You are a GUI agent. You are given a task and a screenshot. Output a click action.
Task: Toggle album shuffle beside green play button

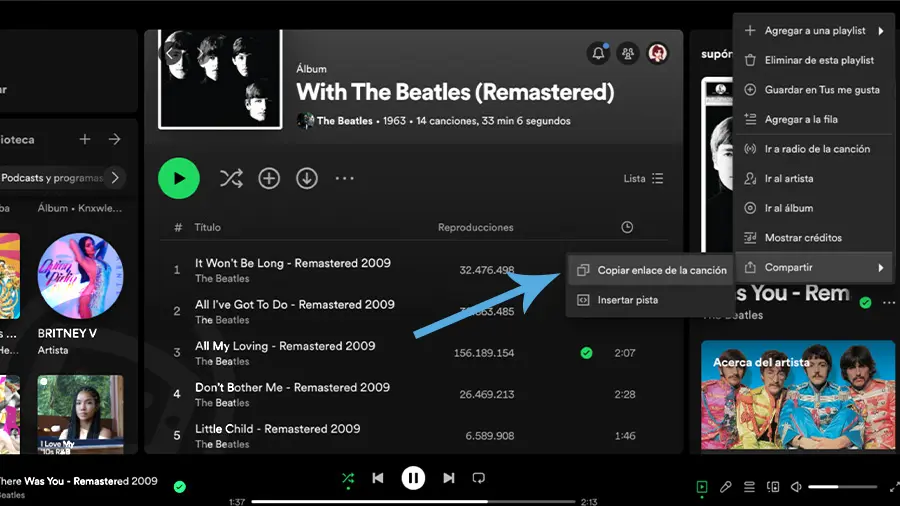[x=231, y=178]
